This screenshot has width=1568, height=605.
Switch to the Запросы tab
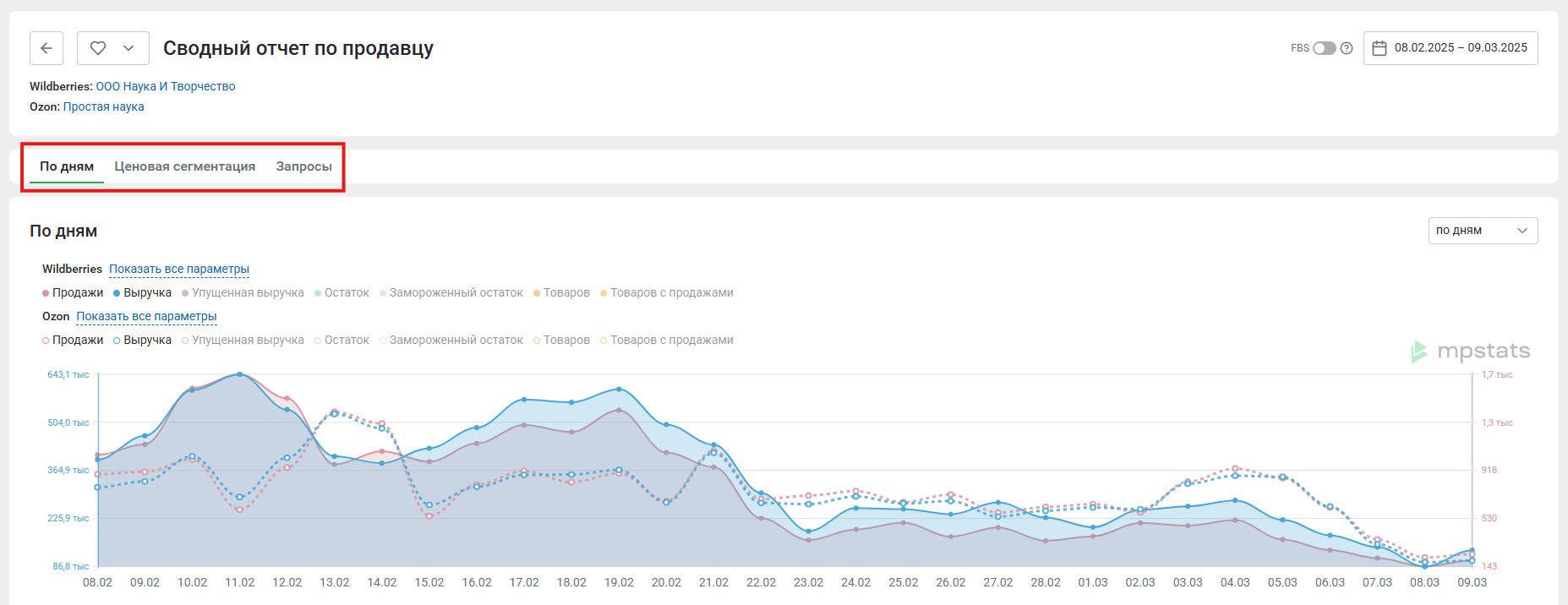pos(303,166)
